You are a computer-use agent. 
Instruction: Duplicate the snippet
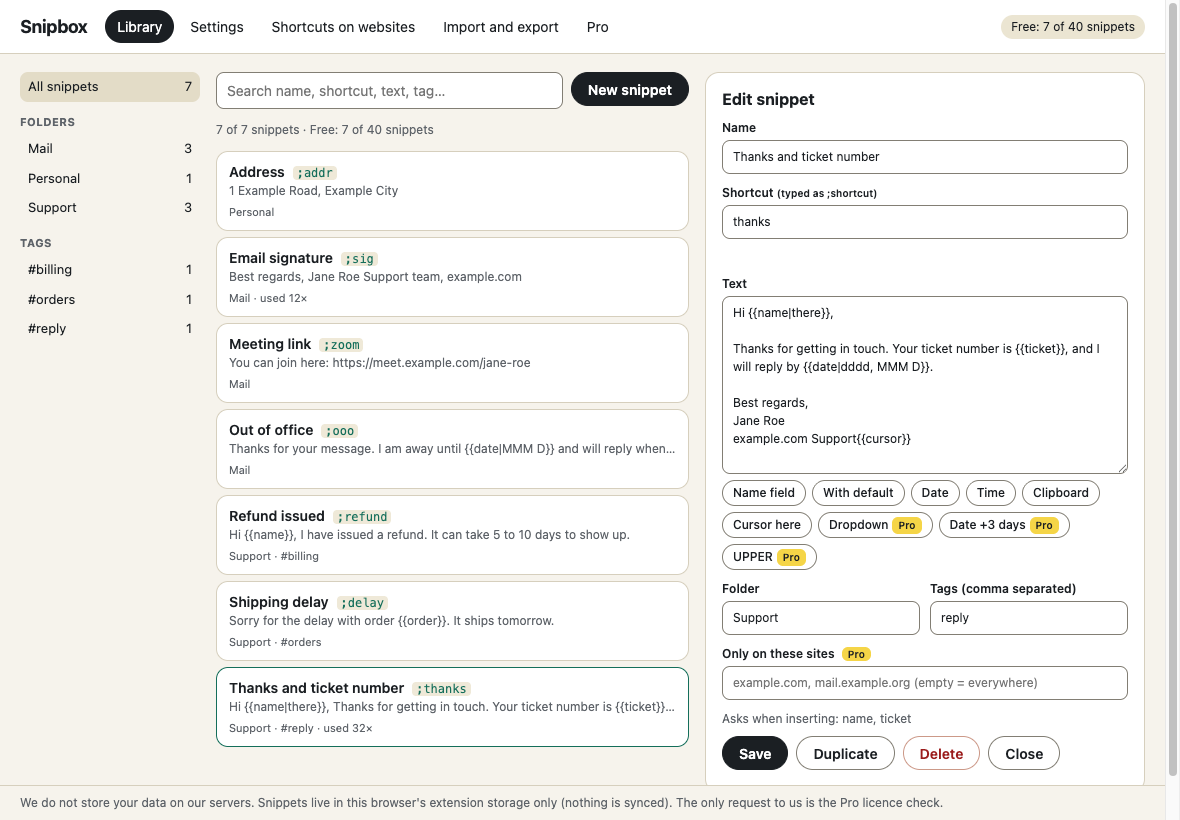[x=845, y=754]
